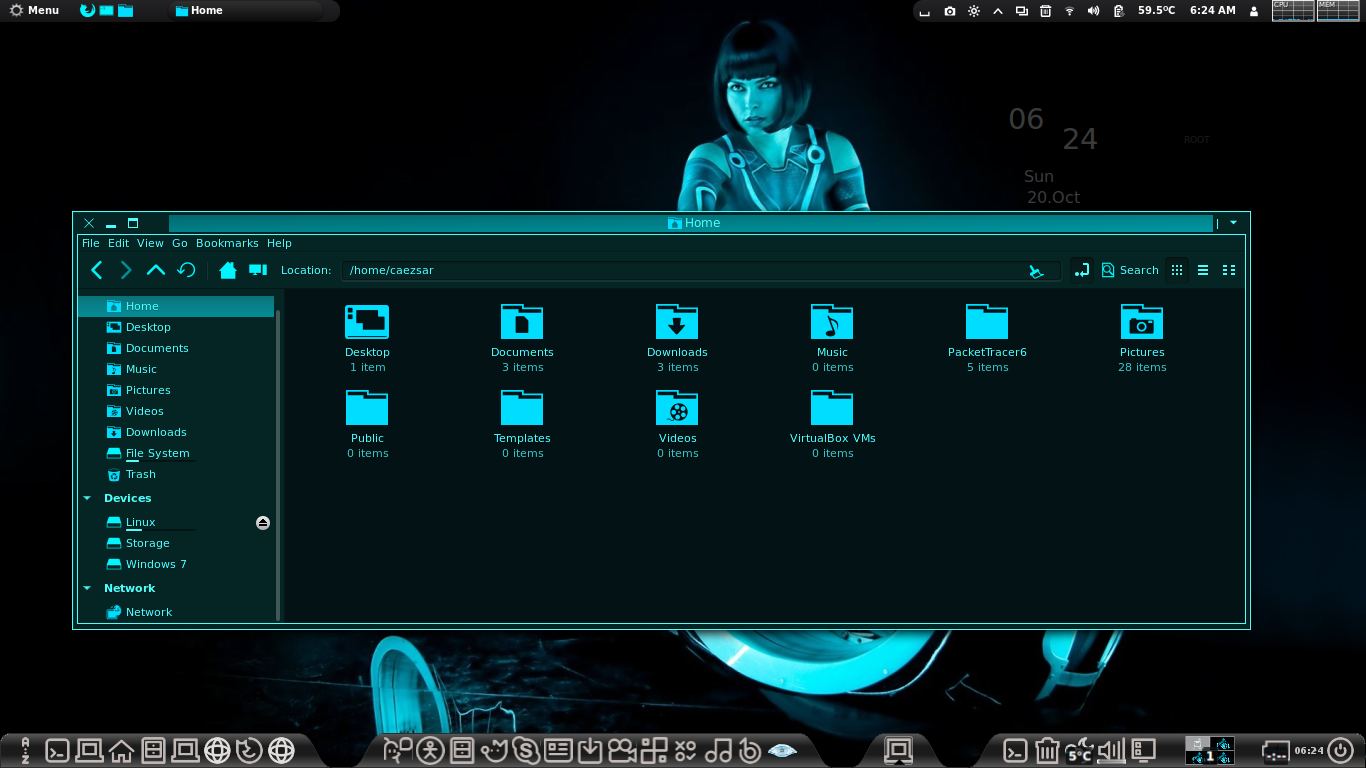Click the video camera icon in the dock

click(x=622, y=750)
